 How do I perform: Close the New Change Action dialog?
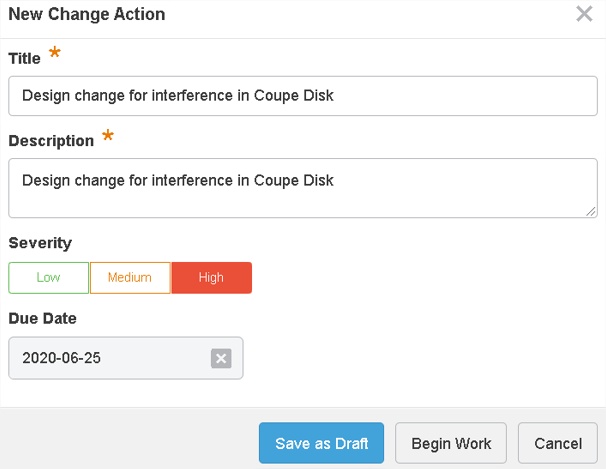[584, 14]
